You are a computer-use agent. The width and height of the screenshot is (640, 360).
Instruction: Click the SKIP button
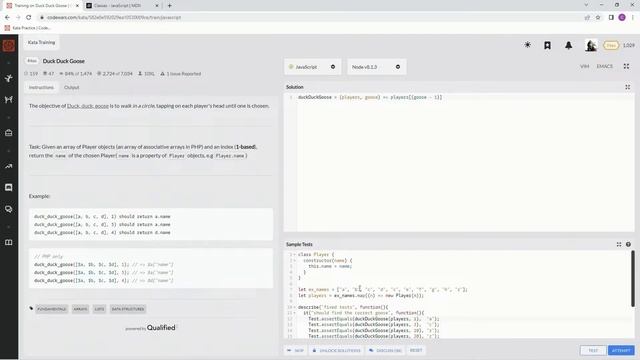pyautogui.click(x=295, y=351)
